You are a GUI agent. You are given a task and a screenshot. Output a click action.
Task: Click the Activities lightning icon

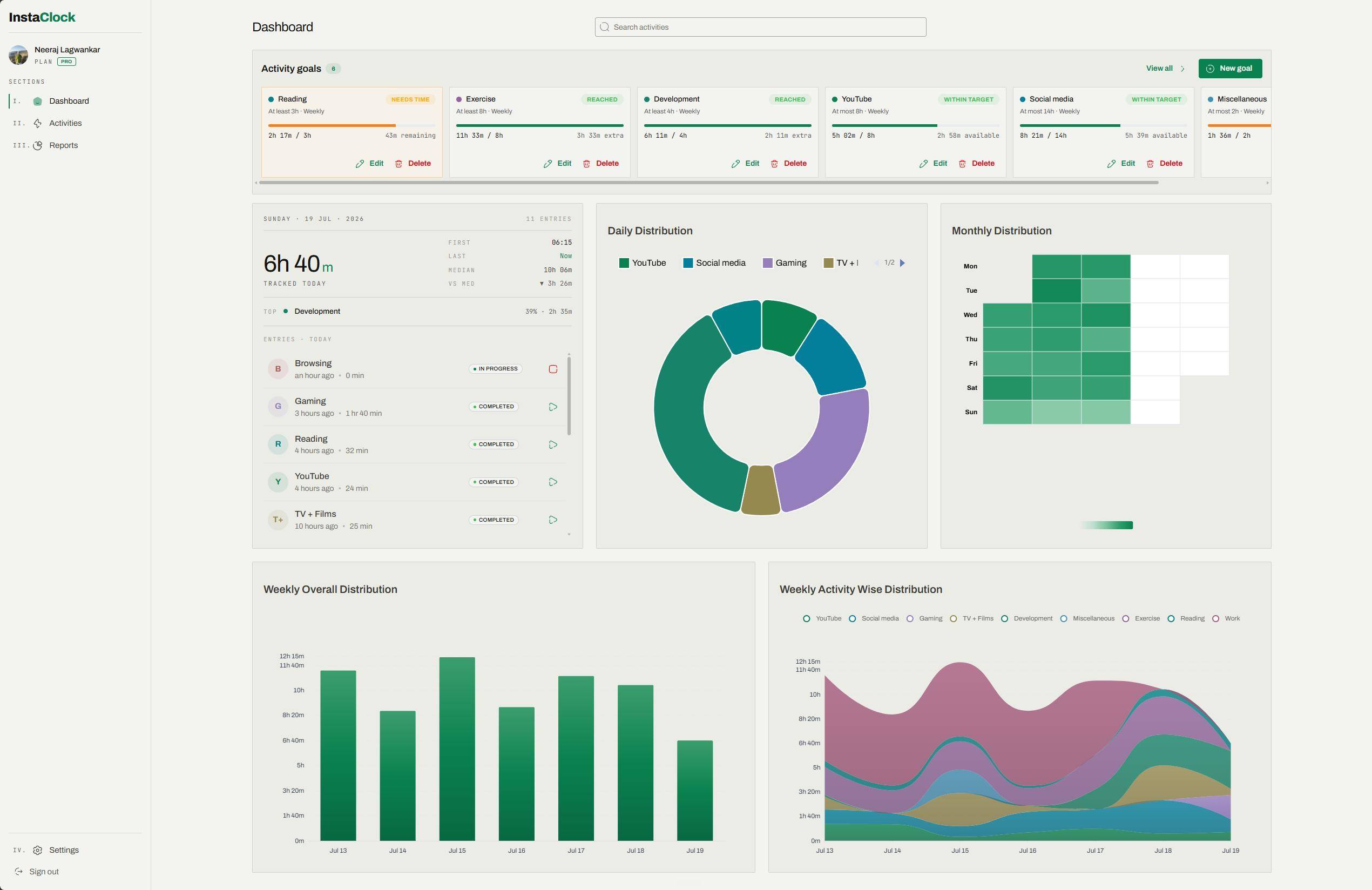point(37,123)
